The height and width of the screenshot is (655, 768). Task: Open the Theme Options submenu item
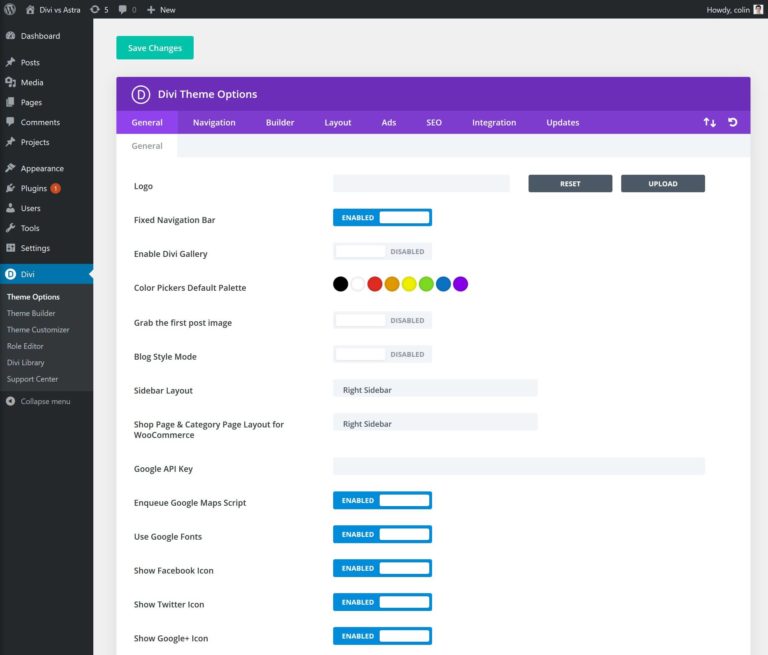click(x=33, y=297)
